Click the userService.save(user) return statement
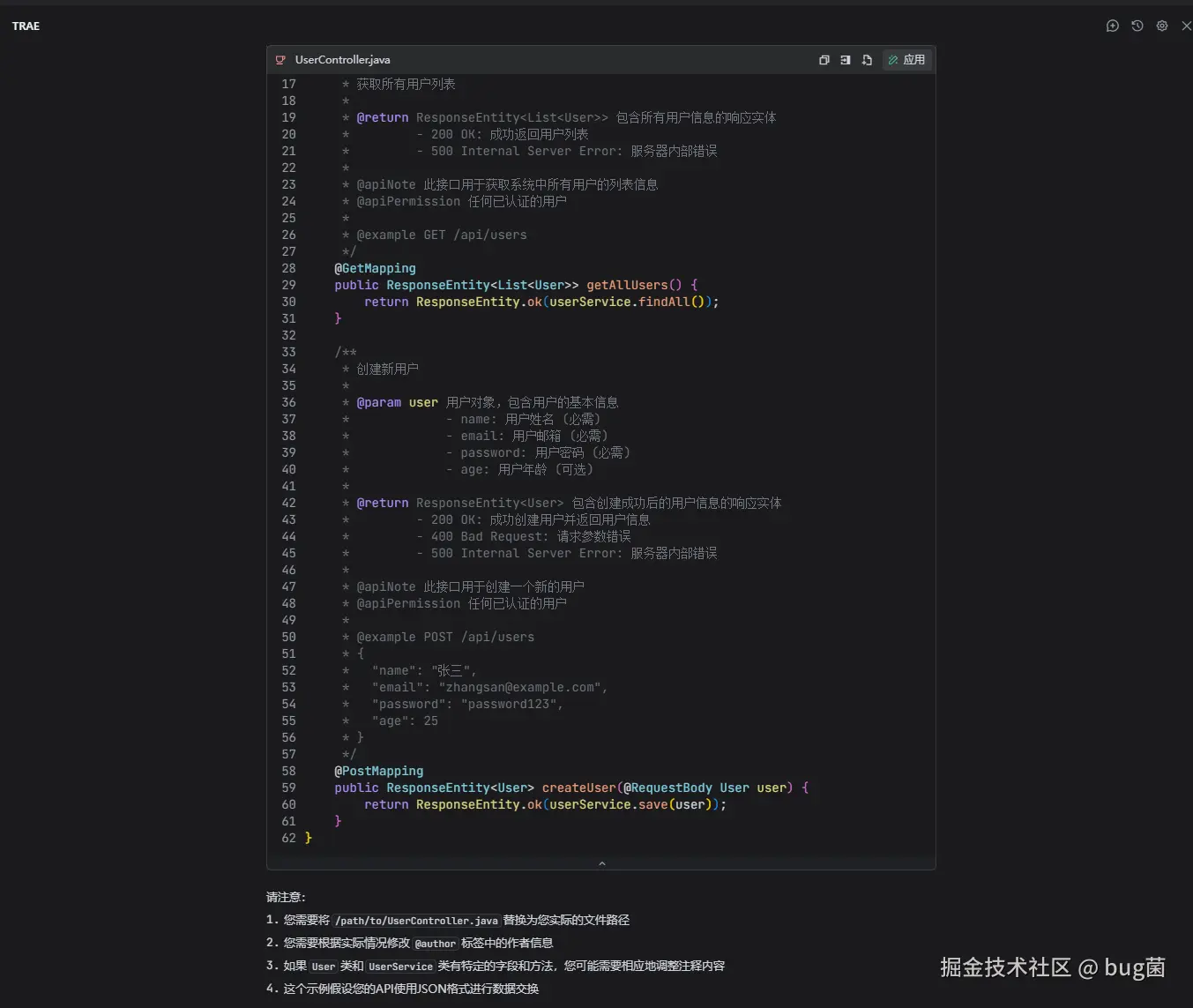The image size is (1193, 1008). click(545, 804)
